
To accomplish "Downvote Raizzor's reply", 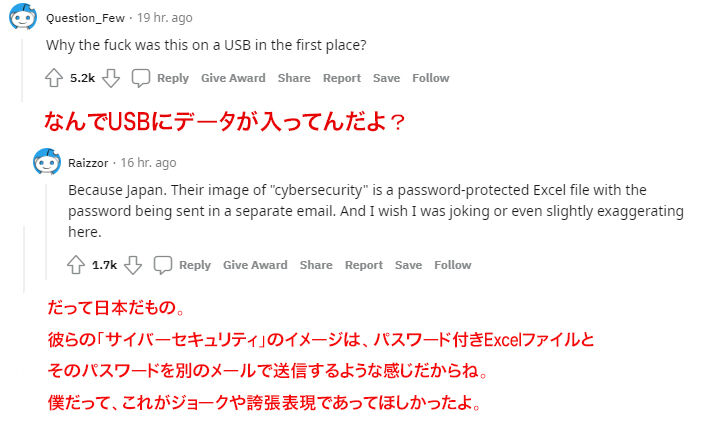I will (133, 265).
